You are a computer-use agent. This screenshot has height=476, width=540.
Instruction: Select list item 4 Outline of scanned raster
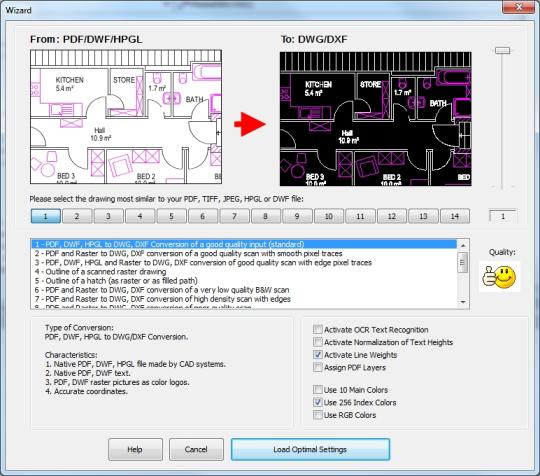click(x=244, y=272)
